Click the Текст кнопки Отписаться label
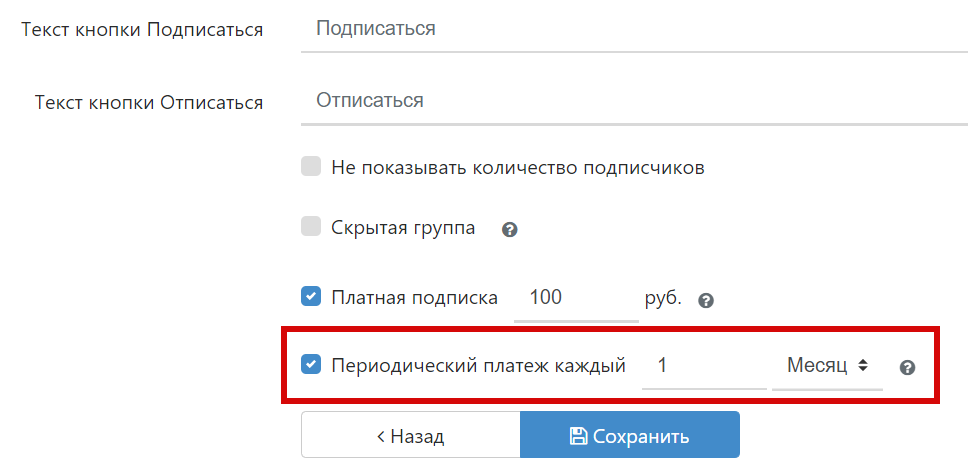Image resolution: width=968 pixels, height=474 pixels. point(149,103)
